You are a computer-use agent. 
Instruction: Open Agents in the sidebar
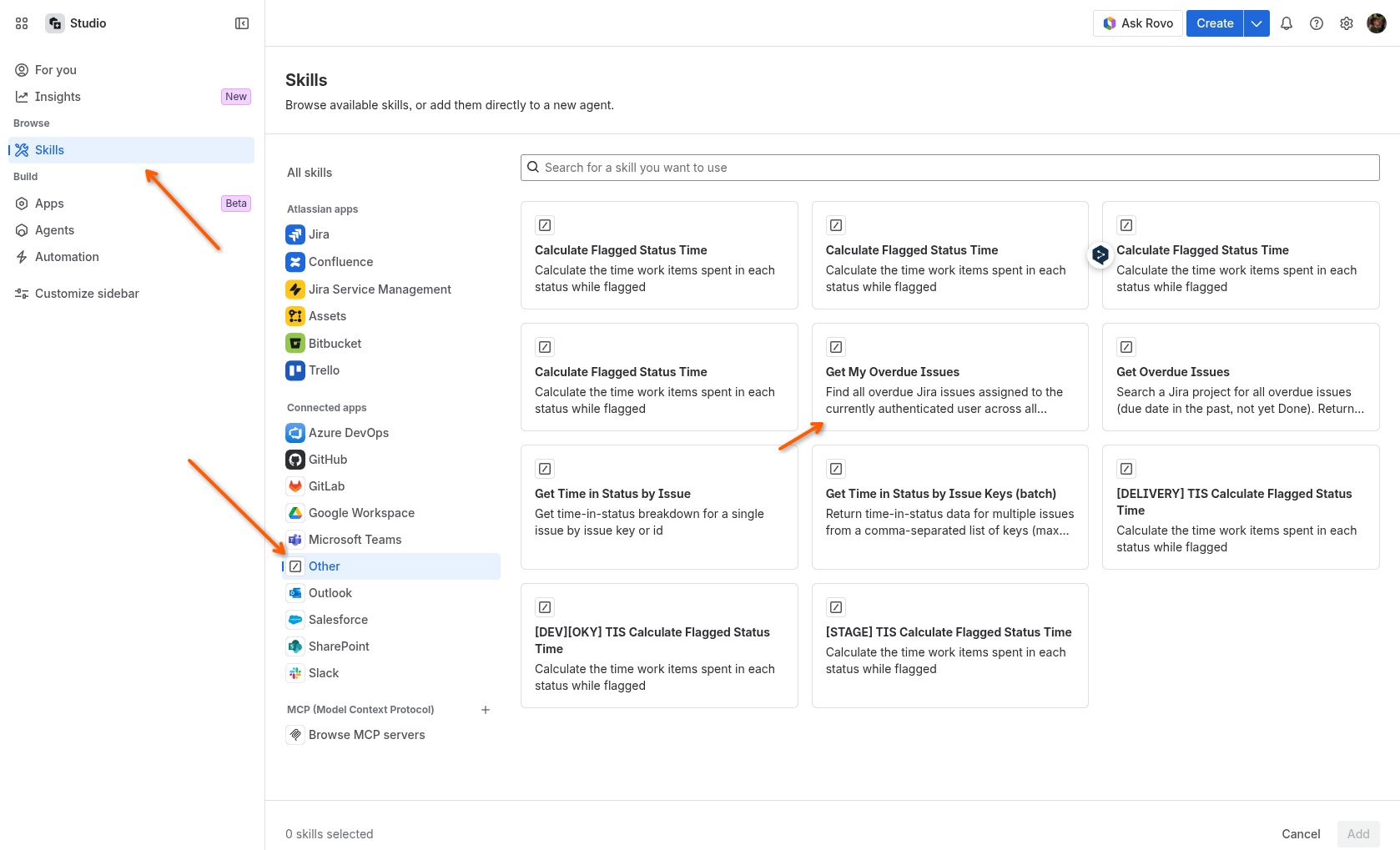(x=131, y=230)
